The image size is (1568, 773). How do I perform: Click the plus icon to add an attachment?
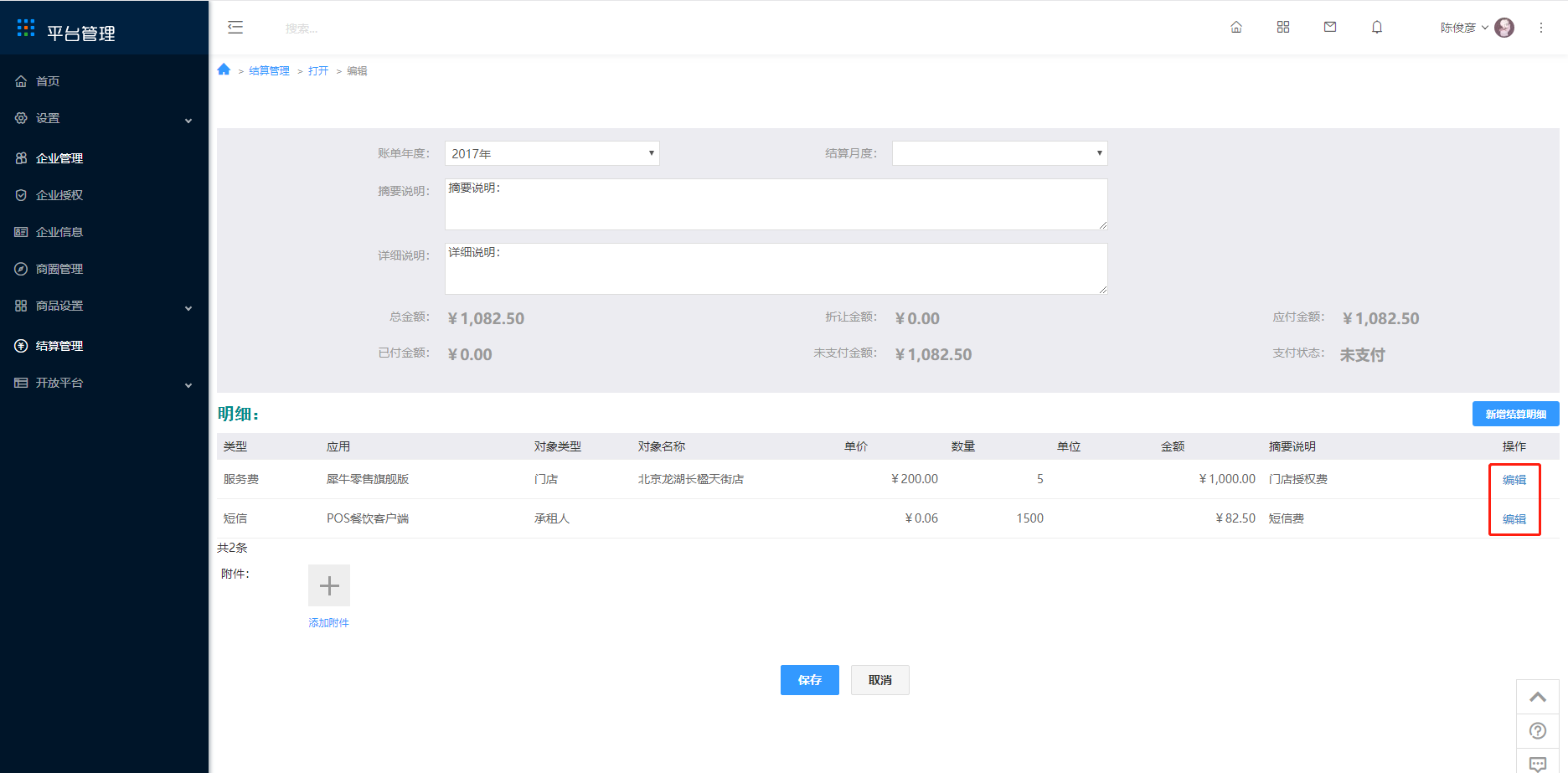pos(329,585)
